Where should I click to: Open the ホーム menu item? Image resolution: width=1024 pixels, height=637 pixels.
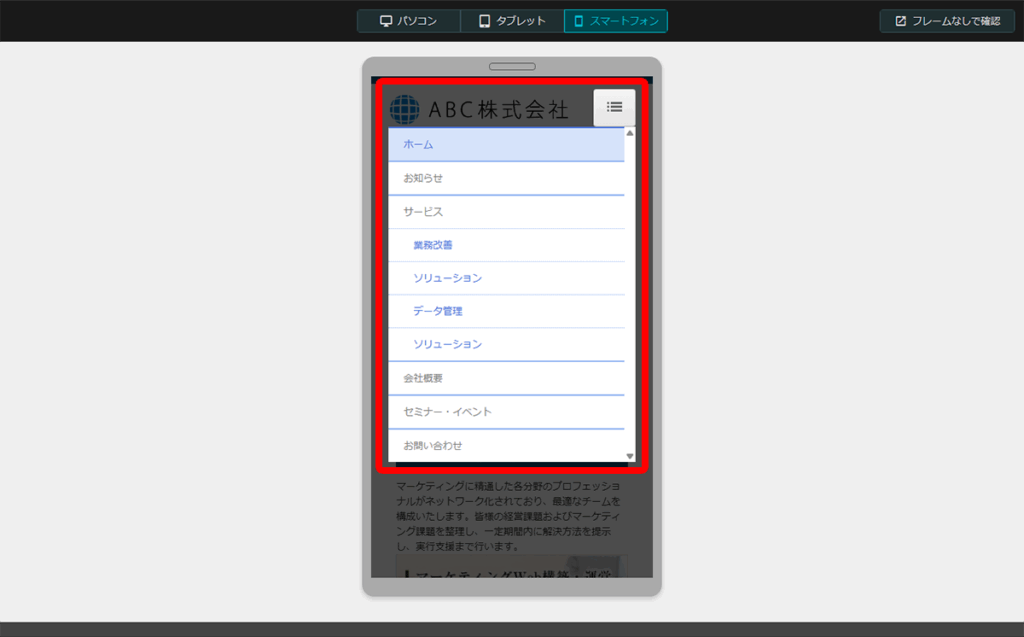[418, 145]
